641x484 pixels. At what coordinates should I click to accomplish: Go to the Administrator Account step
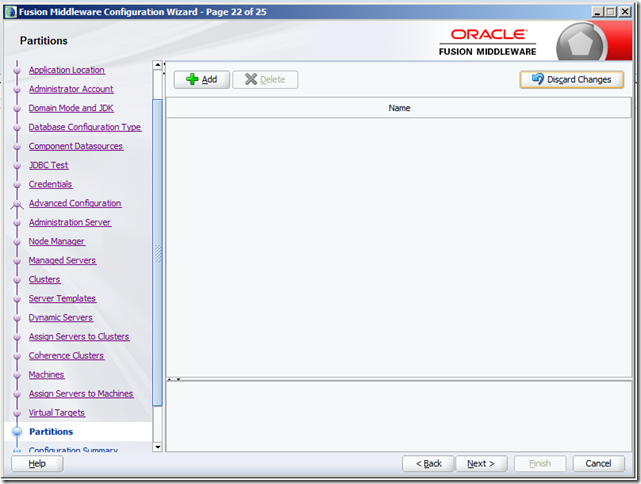click(71, 89)
